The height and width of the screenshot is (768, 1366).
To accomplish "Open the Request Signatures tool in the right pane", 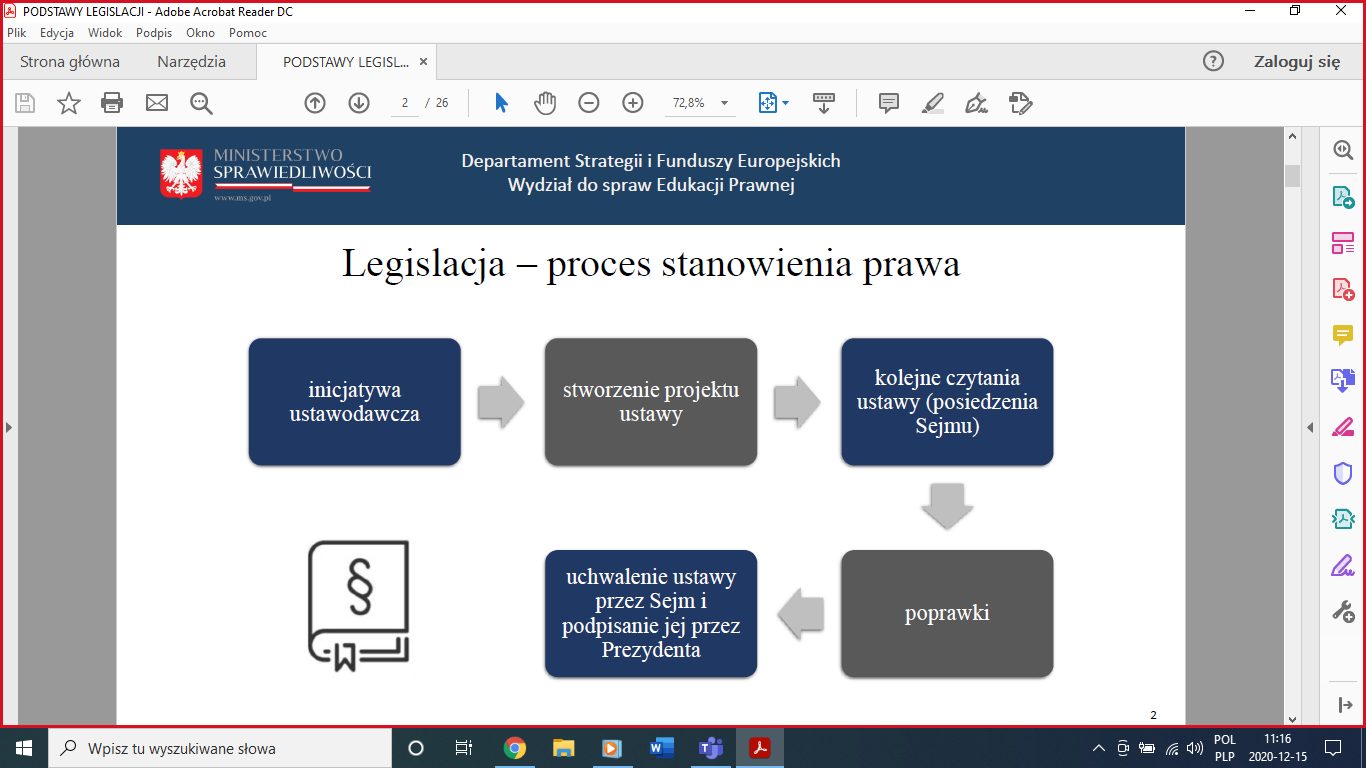I will (1342, 566).
